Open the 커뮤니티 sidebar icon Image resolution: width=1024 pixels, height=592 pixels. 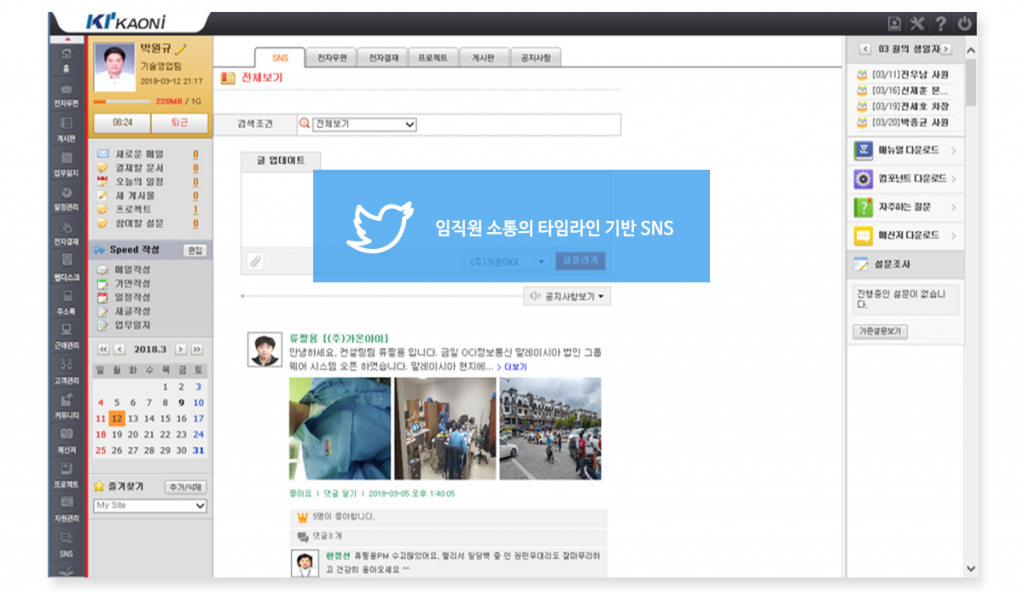pos(67,404)
